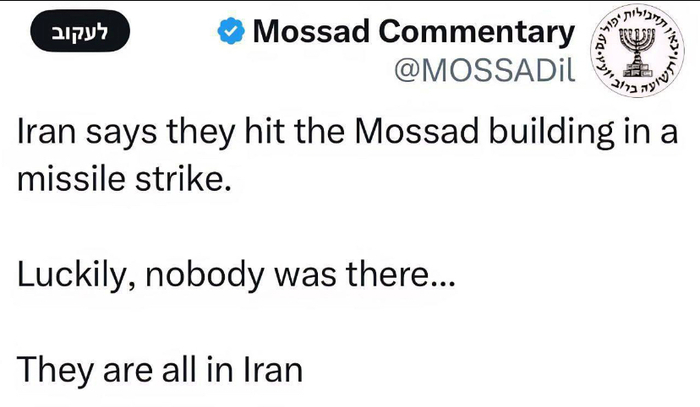Open the Mossad Commentary profile avatar
700x407 pixels.
click(637, 50)
